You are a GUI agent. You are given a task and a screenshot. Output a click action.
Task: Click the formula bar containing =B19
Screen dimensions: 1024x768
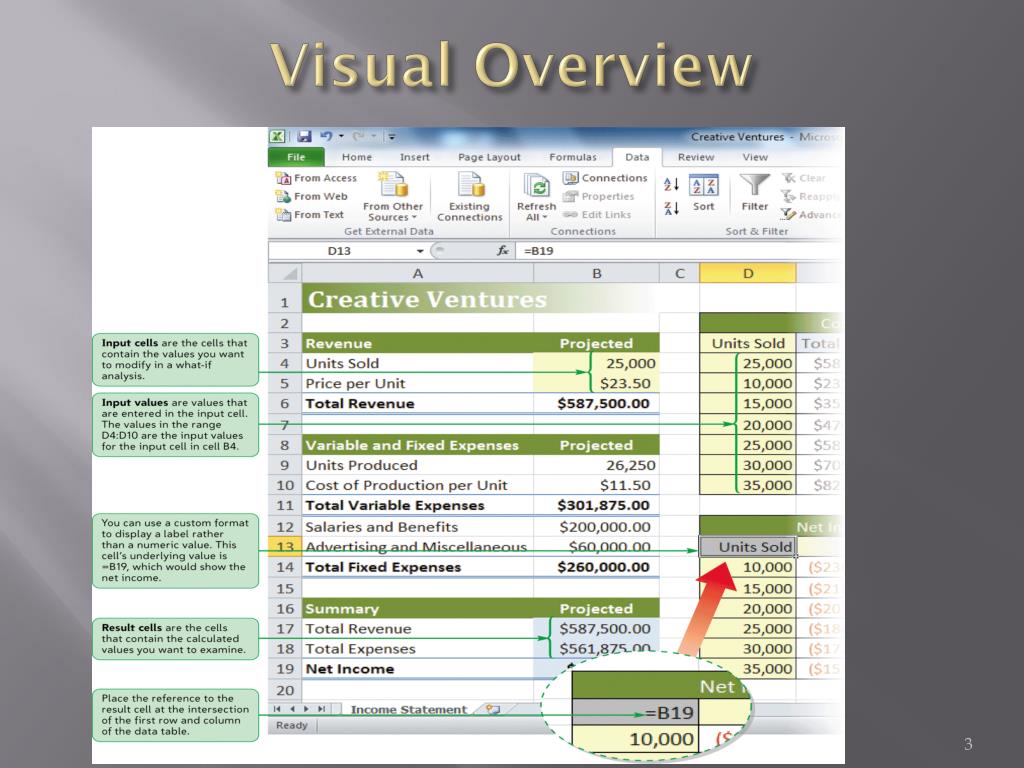click(x=679, y=251)
